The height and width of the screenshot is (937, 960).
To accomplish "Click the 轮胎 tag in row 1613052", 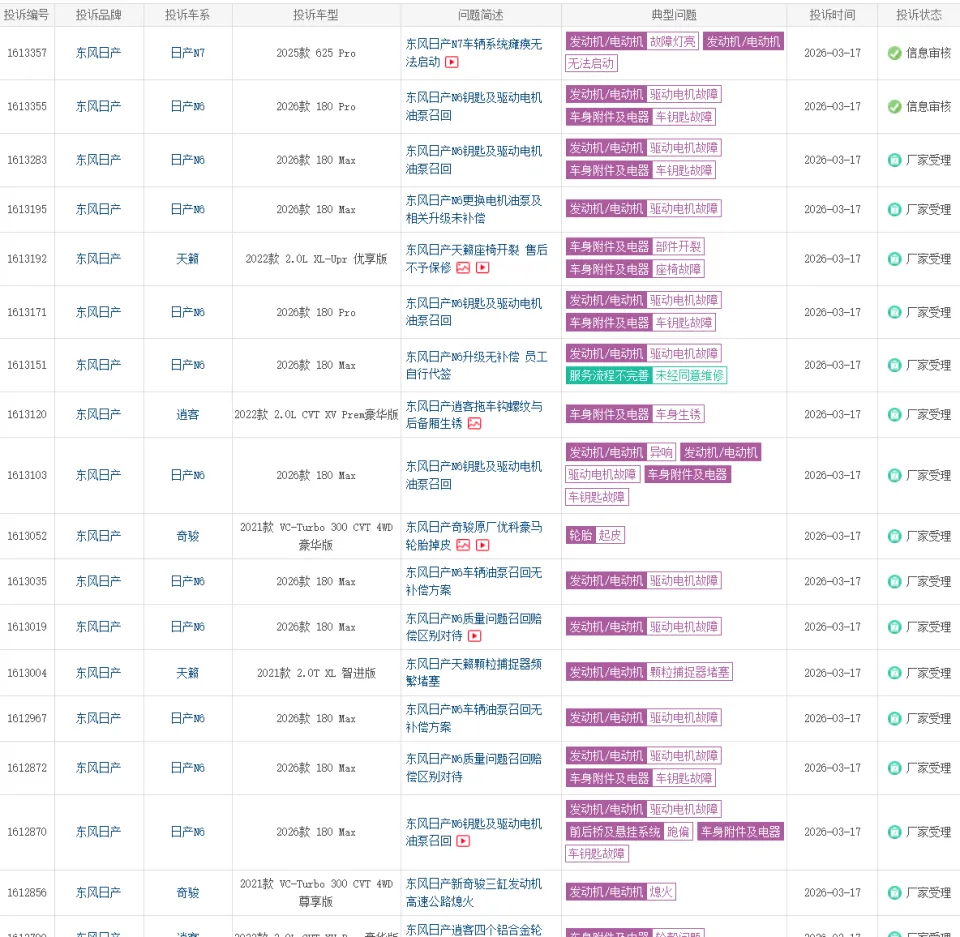I will pos(580,535).
